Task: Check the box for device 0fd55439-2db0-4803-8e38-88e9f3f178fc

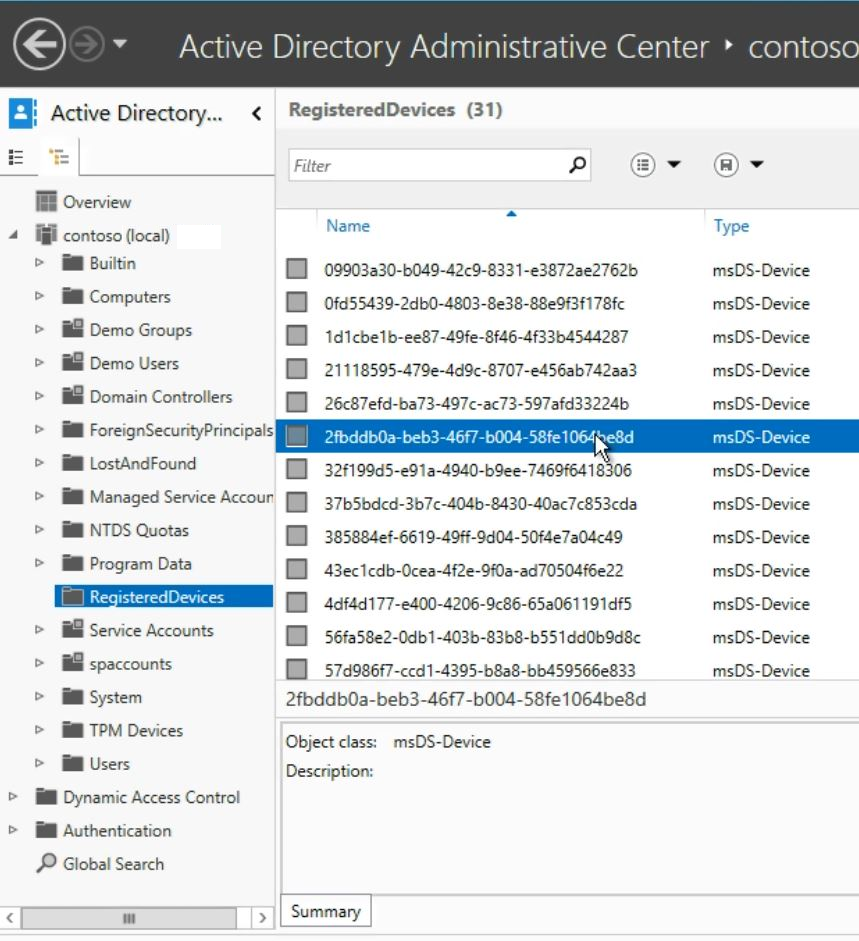Action: point(297,302)
